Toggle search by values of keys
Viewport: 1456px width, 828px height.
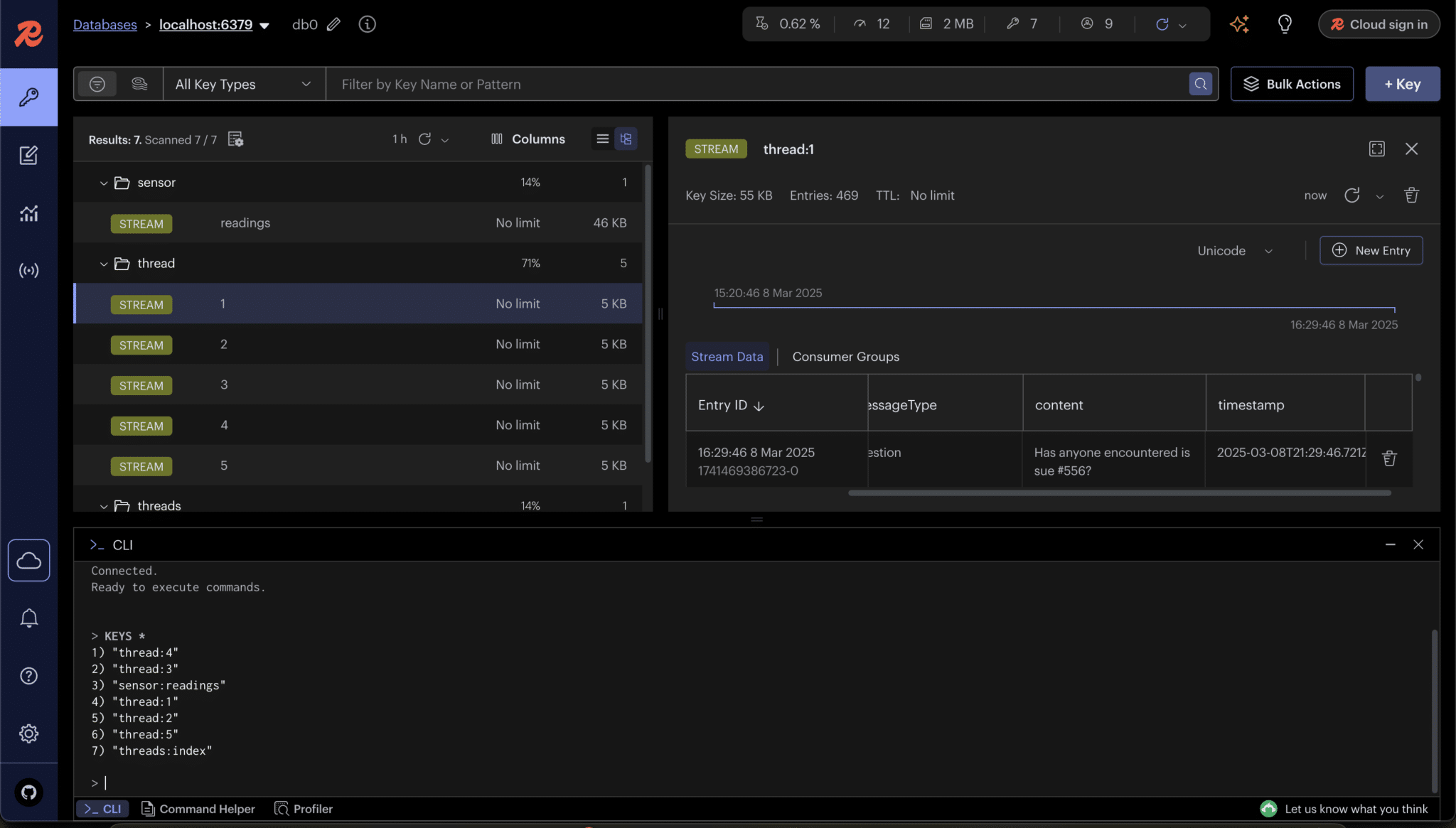click(x=140, y=83)
